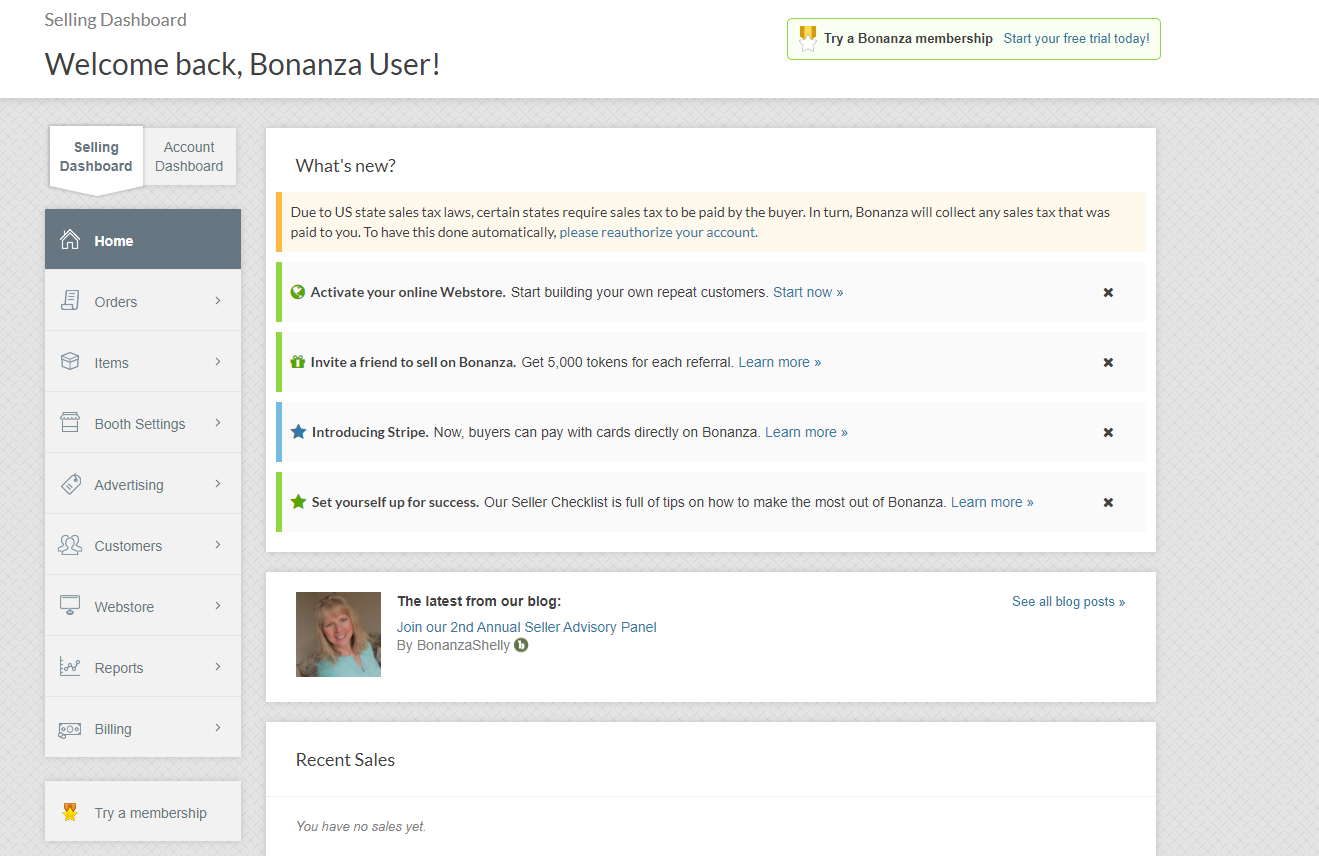1319x856 pixels.
Task: Select the Reports chart icon
Action: point(70,666)
